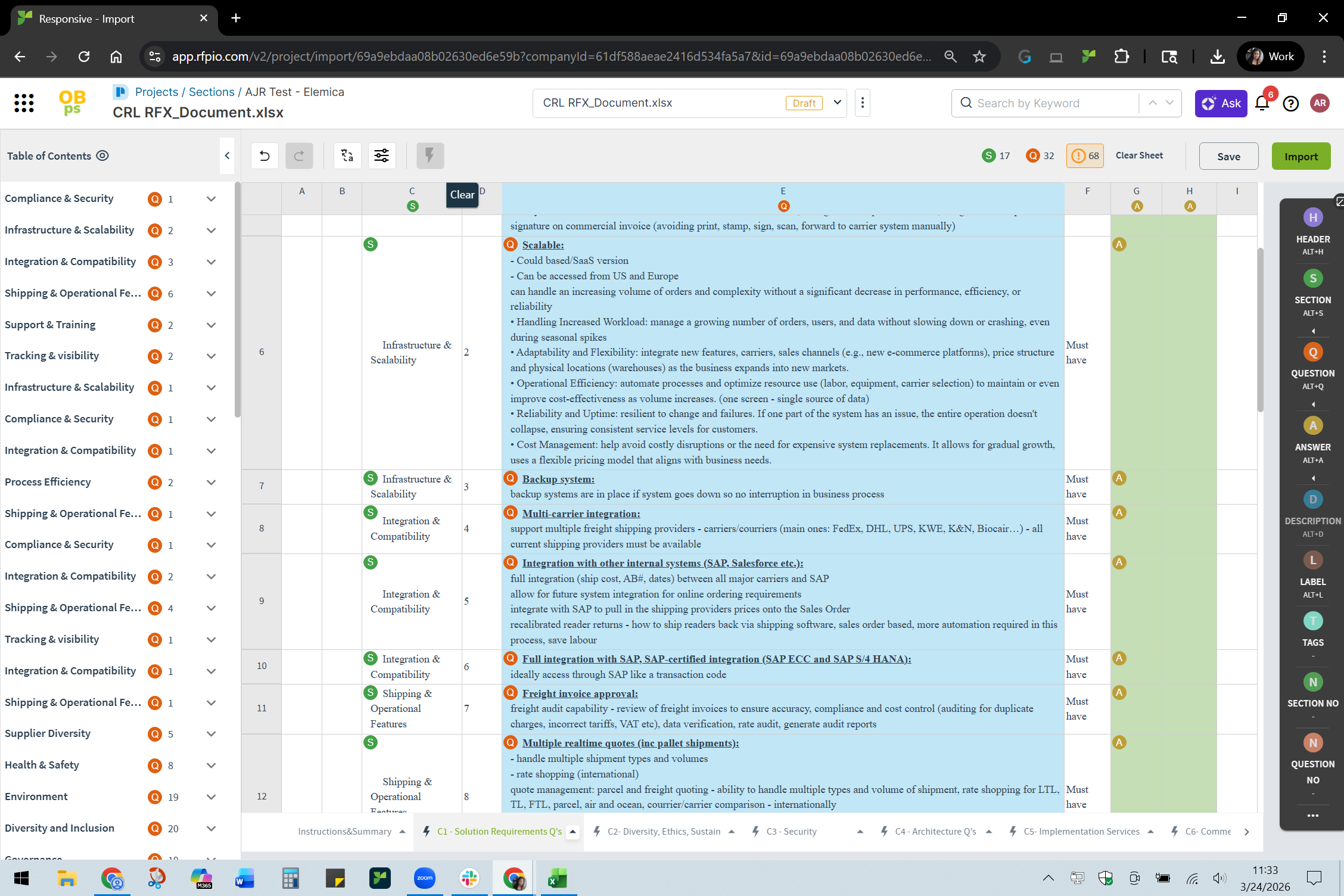
Task: Filter by 68 unmapped warnings badge
Action: tap(1085, 155)
